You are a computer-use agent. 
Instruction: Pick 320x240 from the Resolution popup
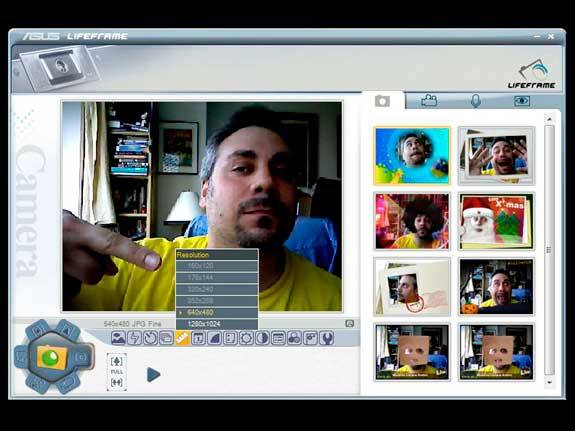pyautogui.click(x=217, y=289)
